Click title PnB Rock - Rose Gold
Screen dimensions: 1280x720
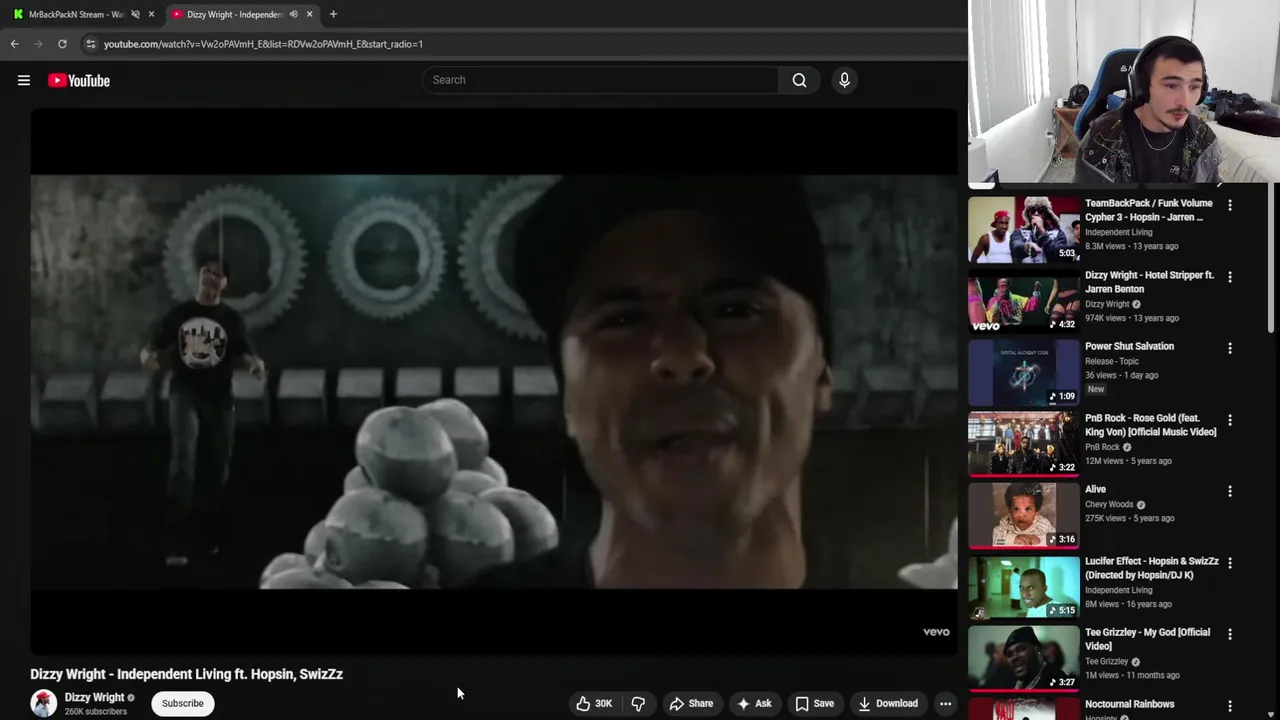coord(1151,425)
